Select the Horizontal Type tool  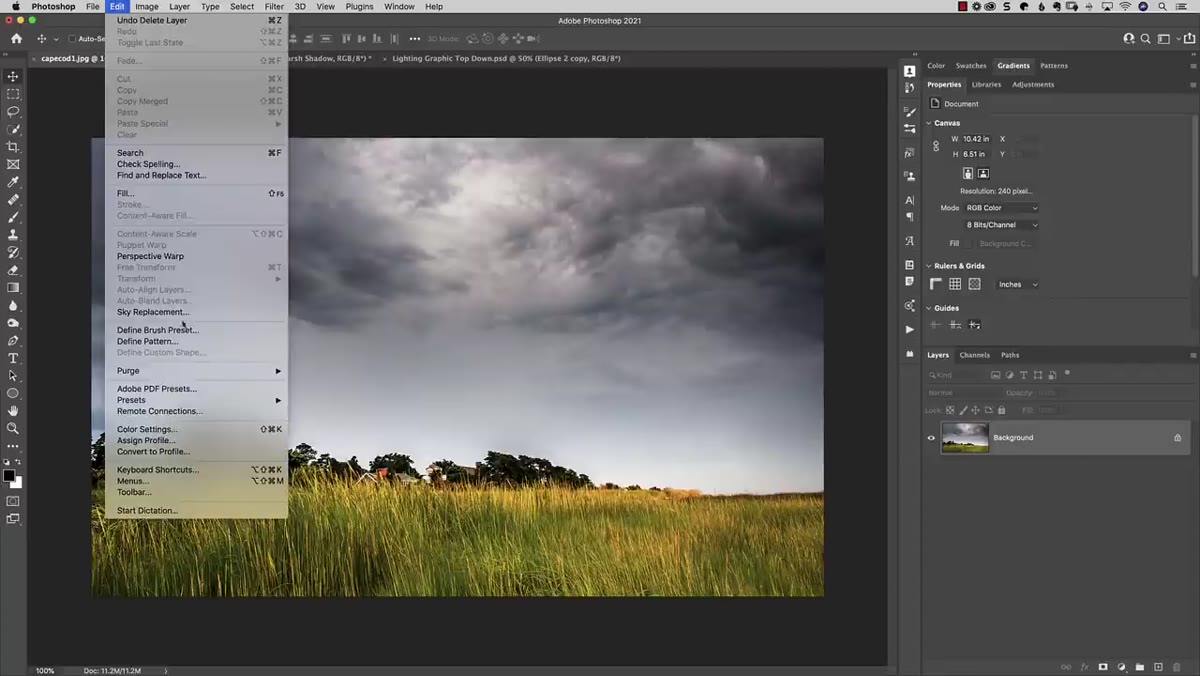tap(13, 358)
